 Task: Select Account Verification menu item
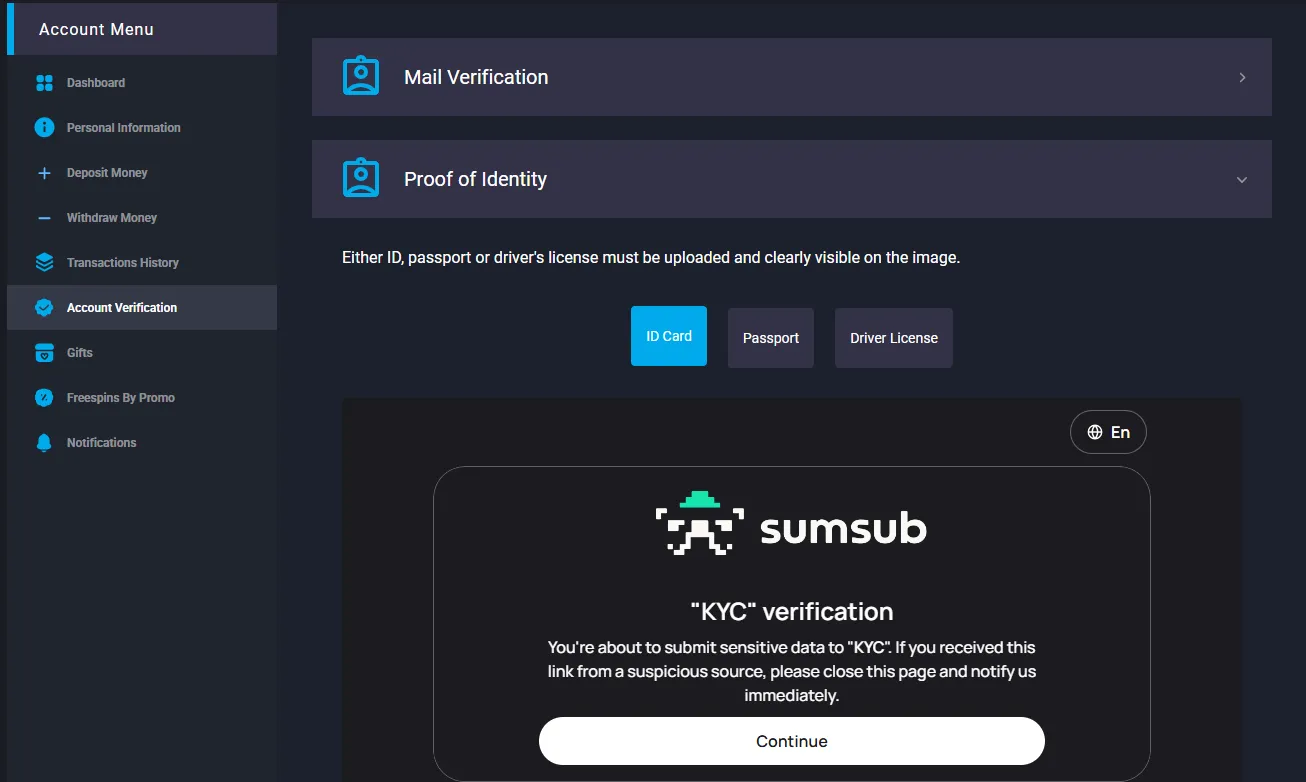coord(142,308)
